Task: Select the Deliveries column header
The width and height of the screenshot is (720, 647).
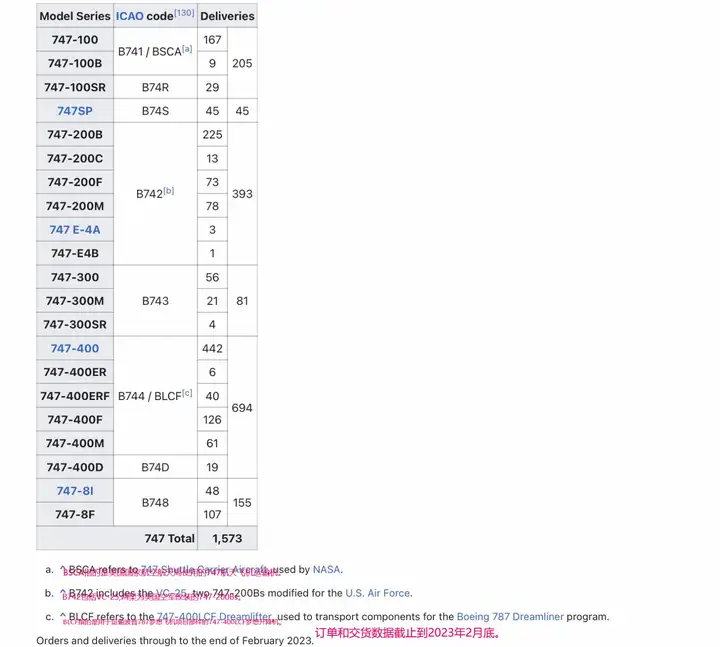Action: pyautogui.click(x=227, y=16)
